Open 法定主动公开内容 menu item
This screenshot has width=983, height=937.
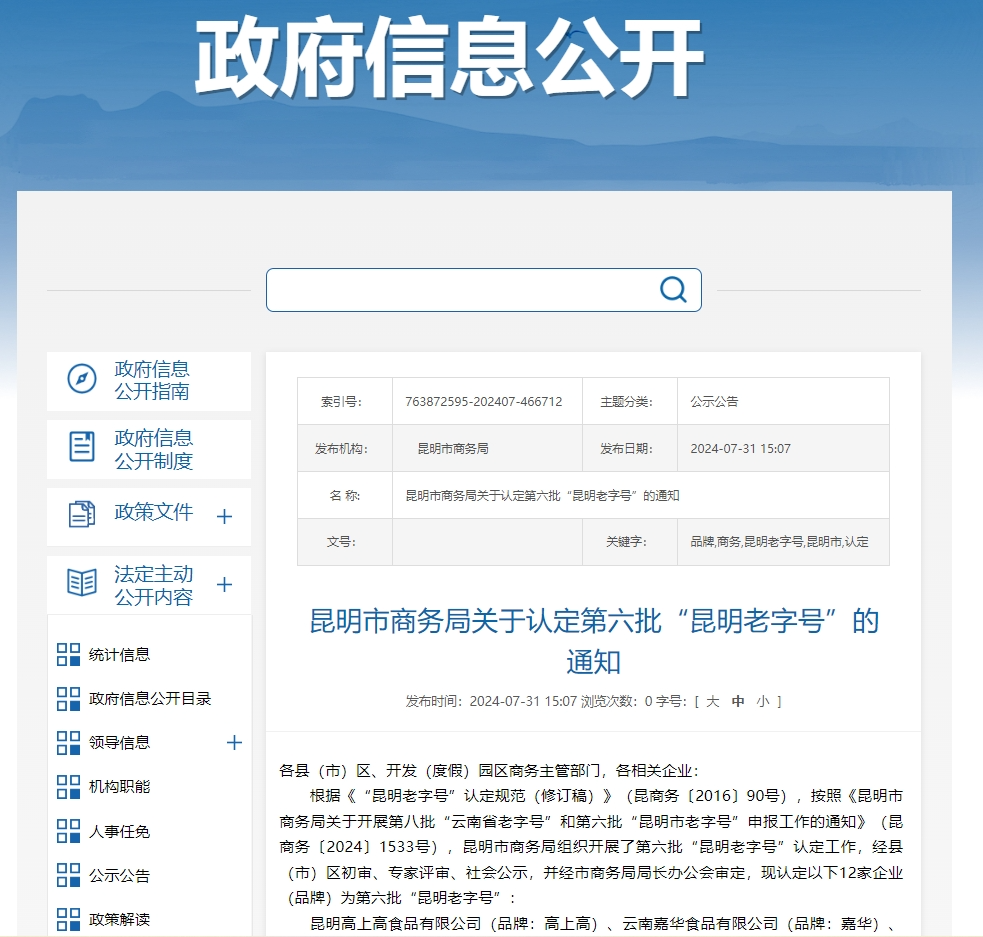coord(149,585)
